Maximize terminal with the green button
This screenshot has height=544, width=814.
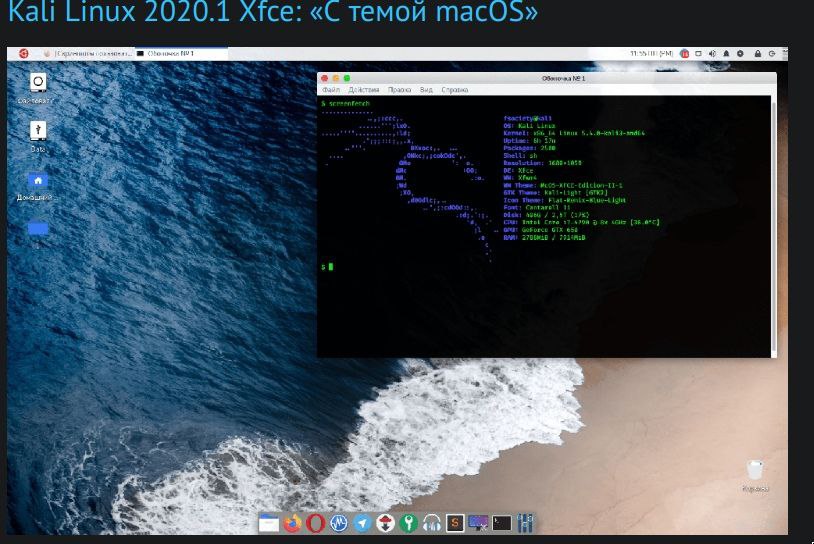pos(347,78)
